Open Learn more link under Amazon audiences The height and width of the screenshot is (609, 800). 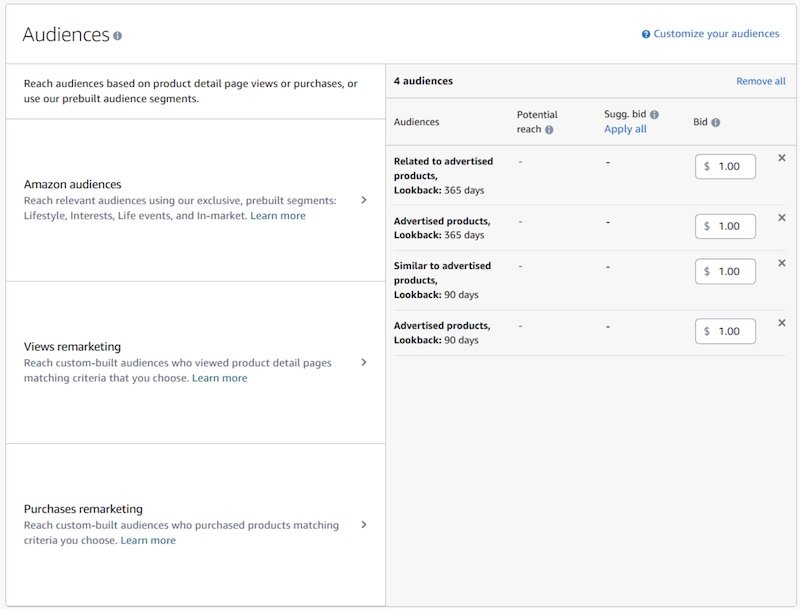(278, 216)
